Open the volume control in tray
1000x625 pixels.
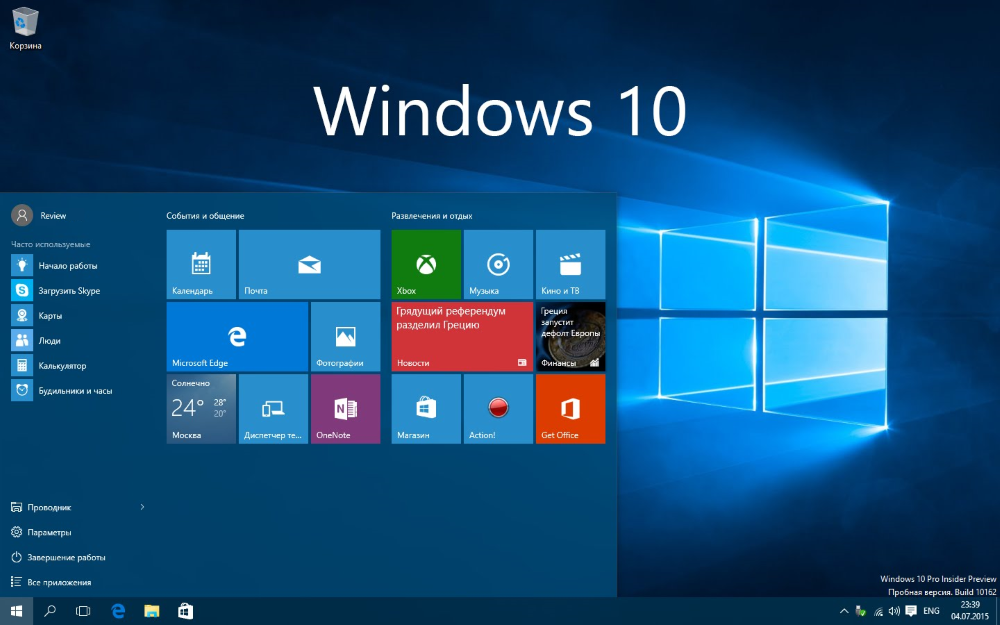(x=893, y=610)
